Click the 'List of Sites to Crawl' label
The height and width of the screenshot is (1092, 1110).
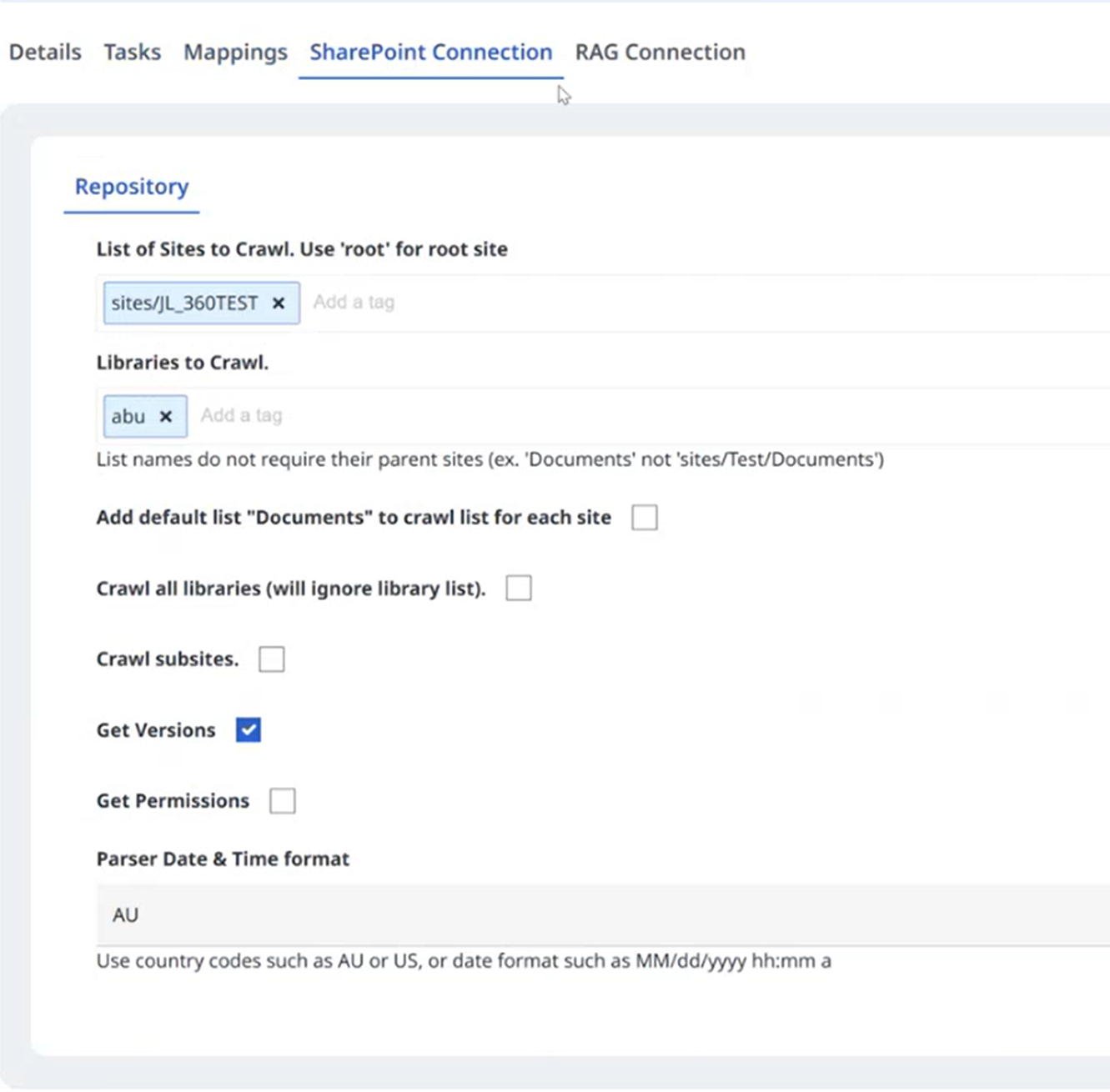click(302, 248)
